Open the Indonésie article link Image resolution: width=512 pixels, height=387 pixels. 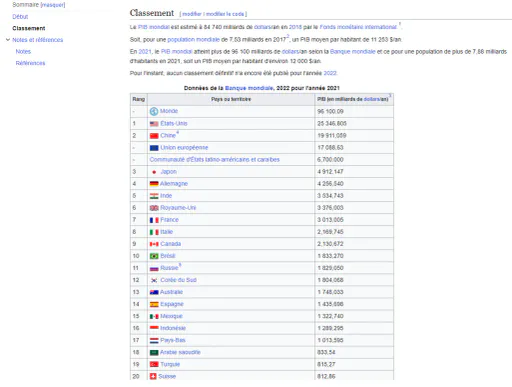coord(173,328)
